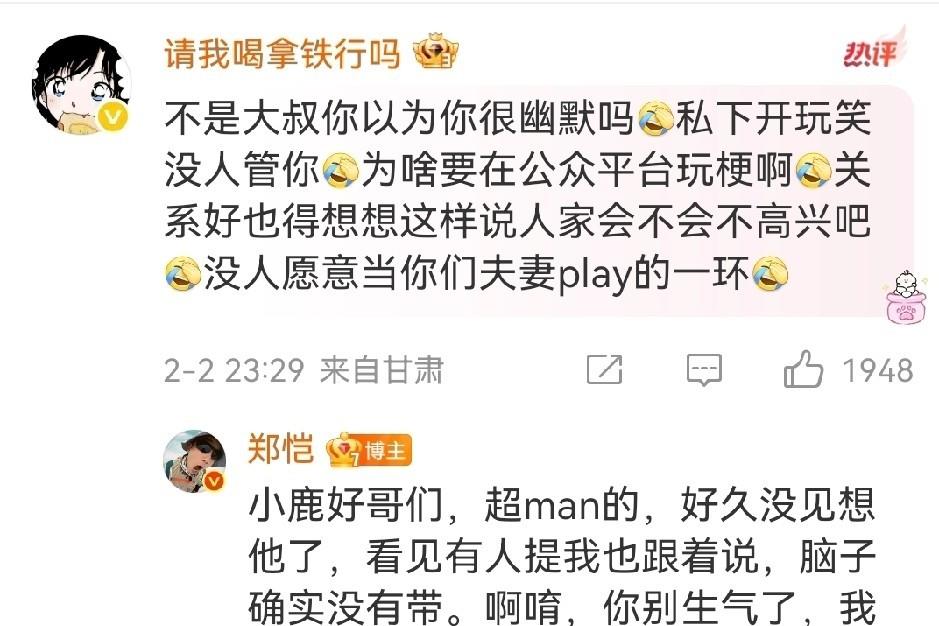
Task: Click the share/repost icon under the comment
Action: (604, 370)
